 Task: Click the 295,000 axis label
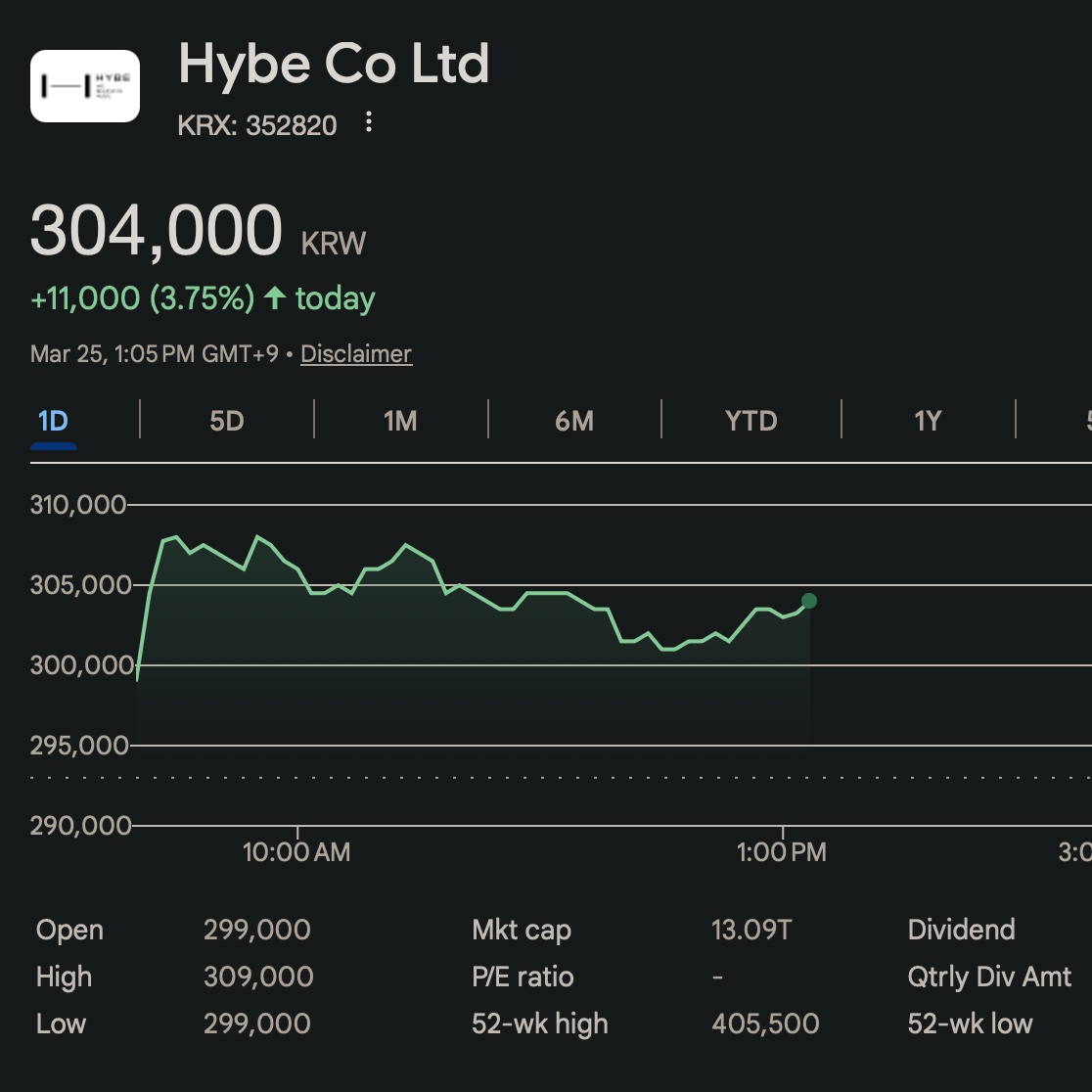click(79, 746)
